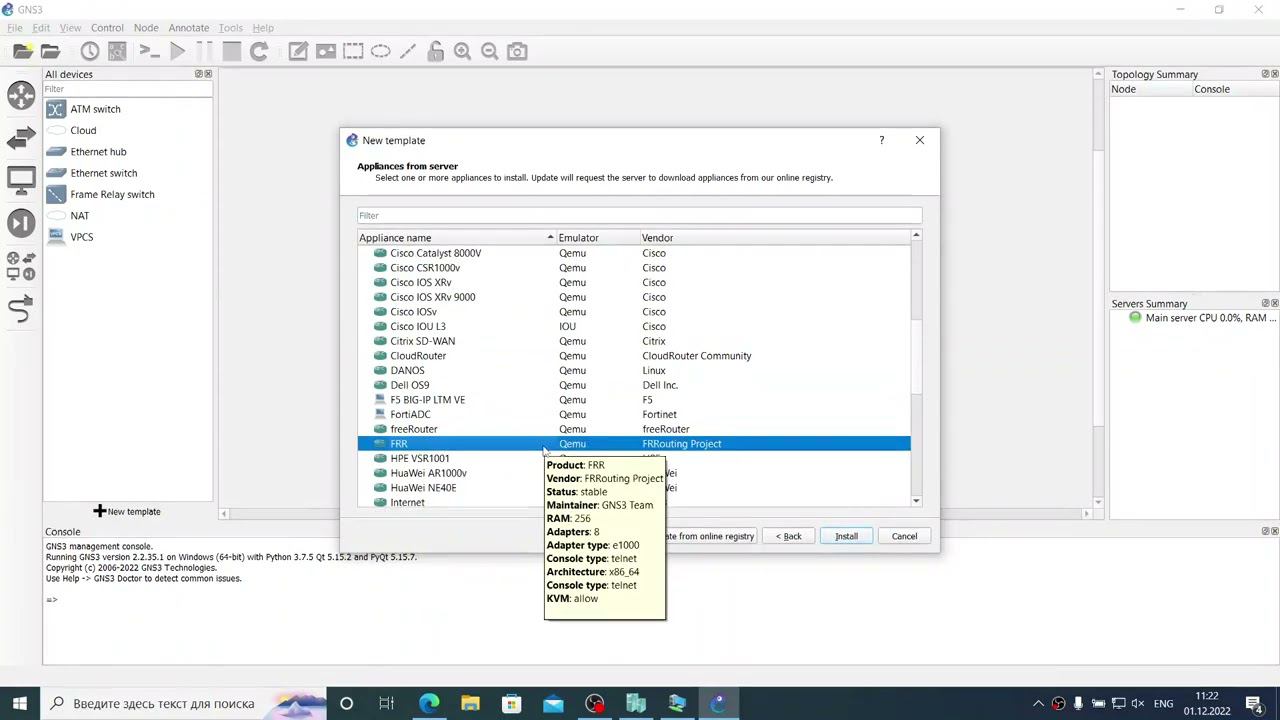Viewport: 1280px width, 720px height.
Task: Sort by the Emulator column header
Action: point(598,238)
